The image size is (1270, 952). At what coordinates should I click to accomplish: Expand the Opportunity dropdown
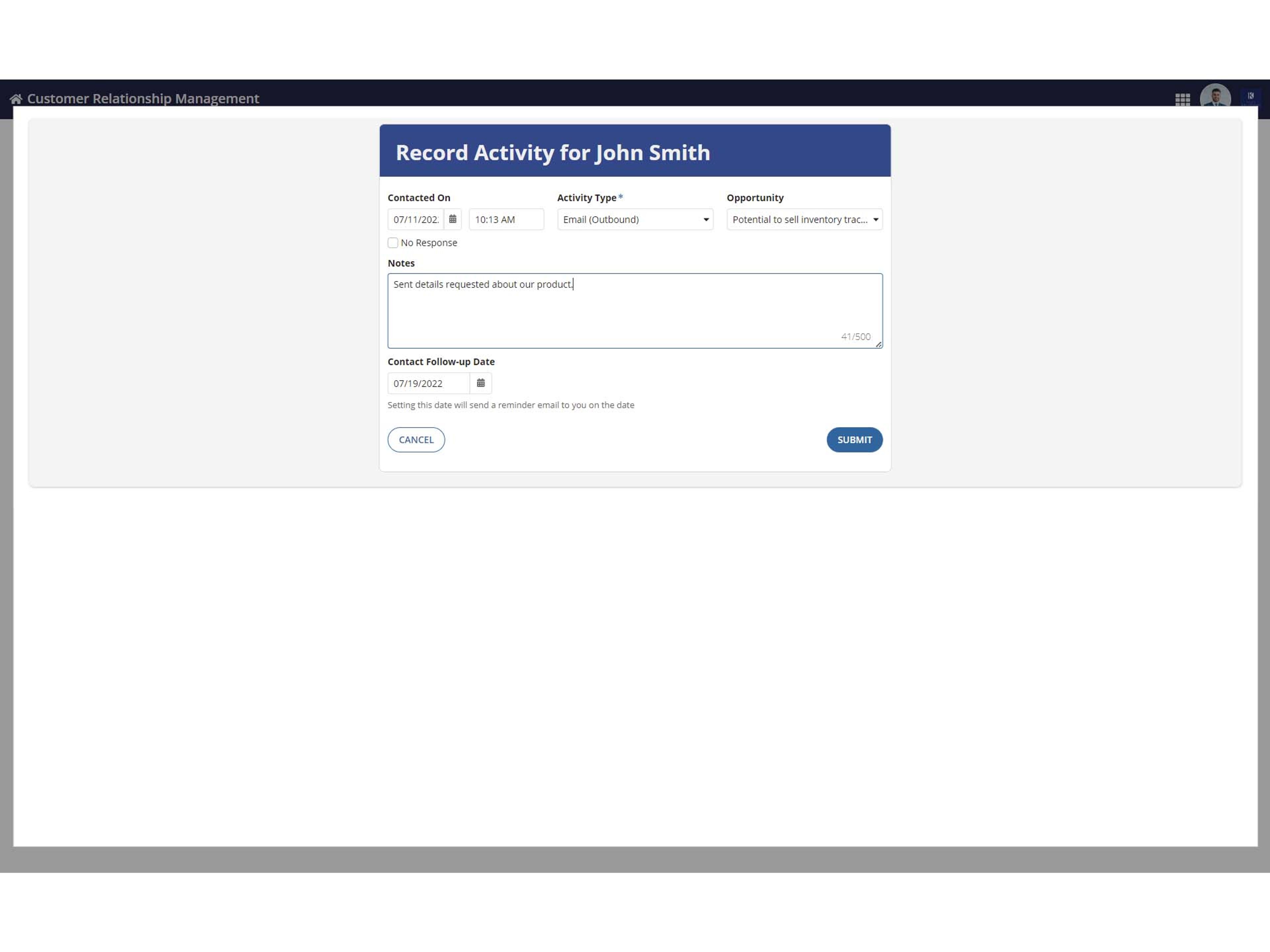[804, 219]
